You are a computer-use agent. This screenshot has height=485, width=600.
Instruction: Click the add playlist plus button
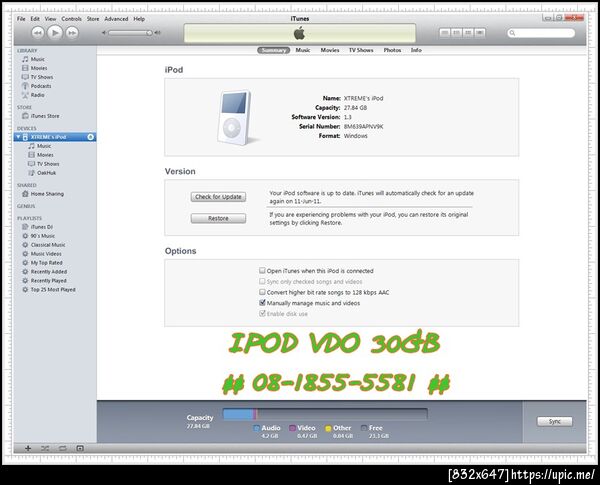28,448
